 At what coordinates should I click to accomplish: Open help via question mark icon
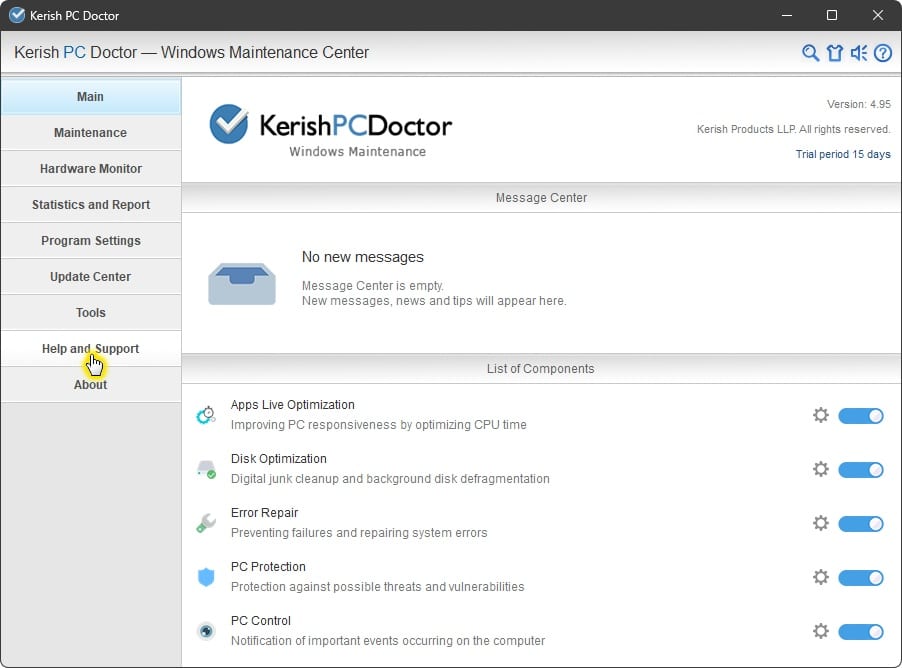pos(883,53)
